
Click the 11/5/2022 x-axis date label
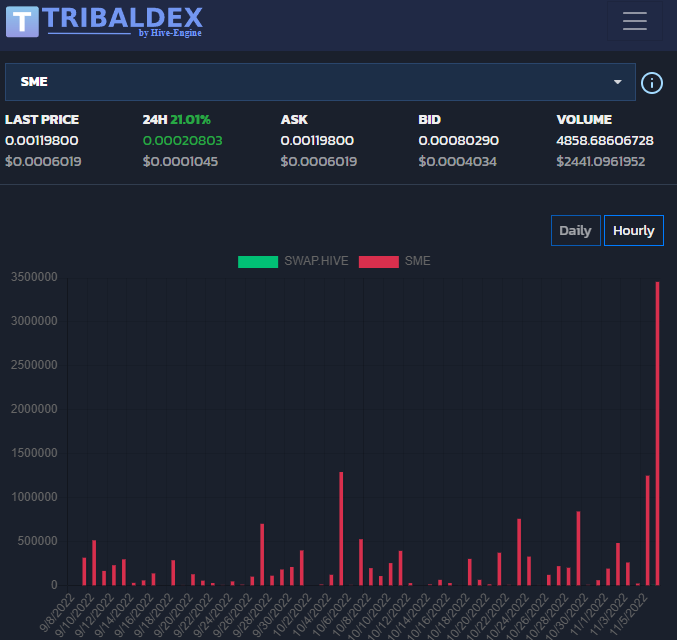pos(628,616)
